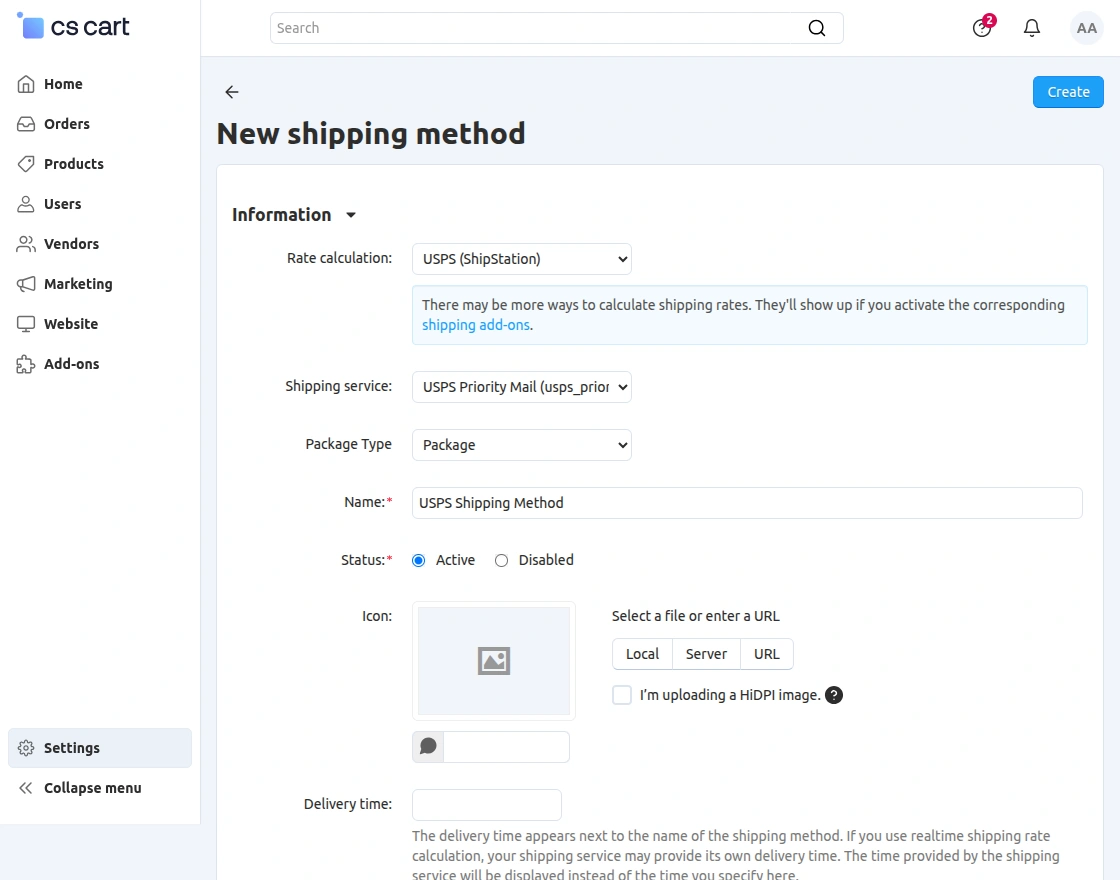Click the New shipping method heading
The width and height of the screenshot is (1120, 880).
[x=371, y=134]
